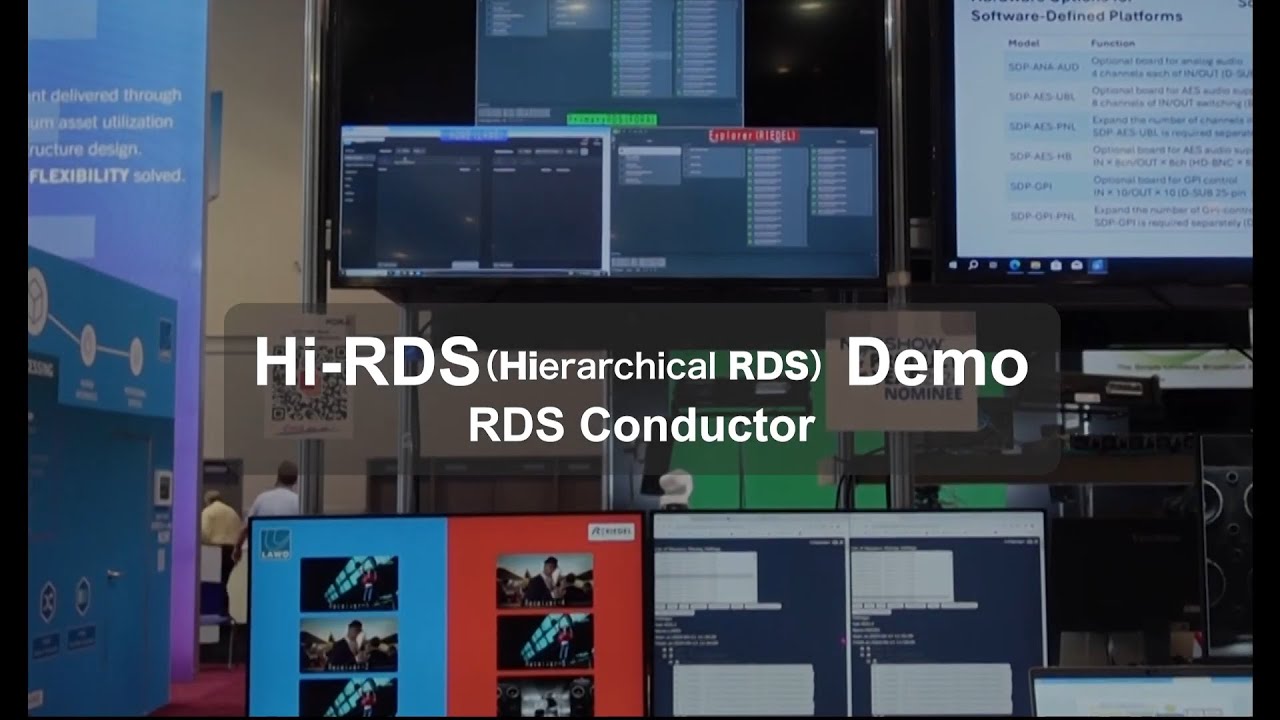
Task: Click SDP-AES-HB model cell
Action: pyautogui.click(x=1040, y=155)
